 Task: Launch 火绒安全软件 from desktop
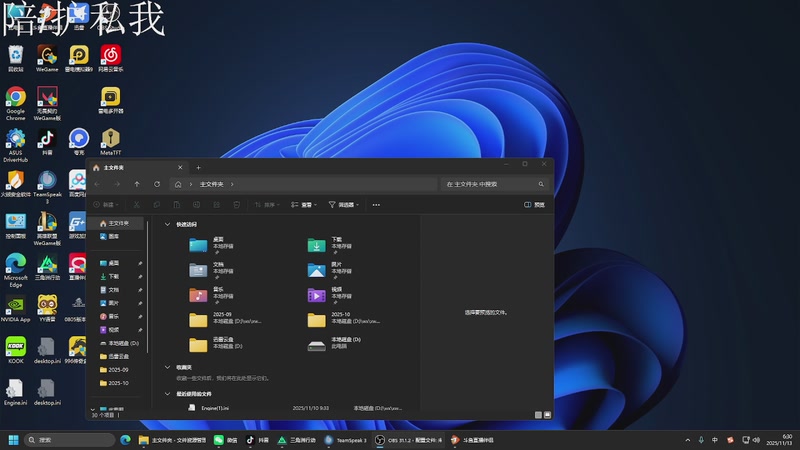(x=15, y=184)
